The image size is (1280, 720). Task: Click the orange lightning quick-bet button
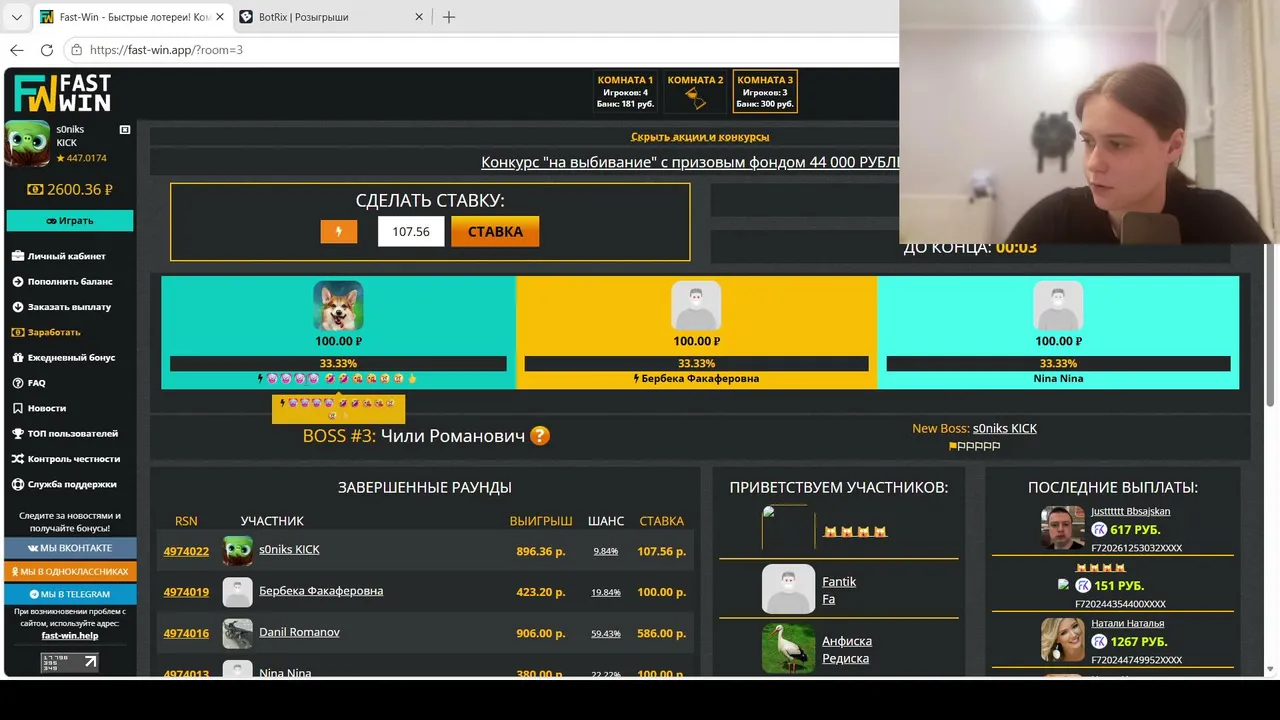coord(338,232)
